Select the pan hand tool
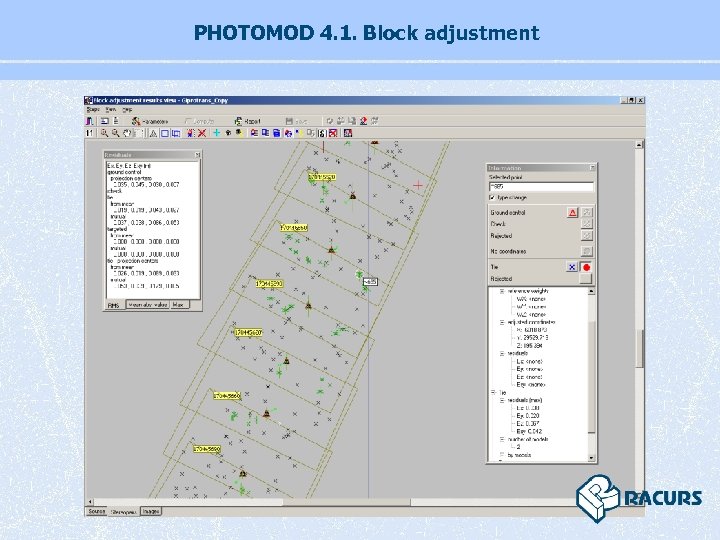Image resolution: width=720 pixels, height=540 pixels. tap(127, 133)
